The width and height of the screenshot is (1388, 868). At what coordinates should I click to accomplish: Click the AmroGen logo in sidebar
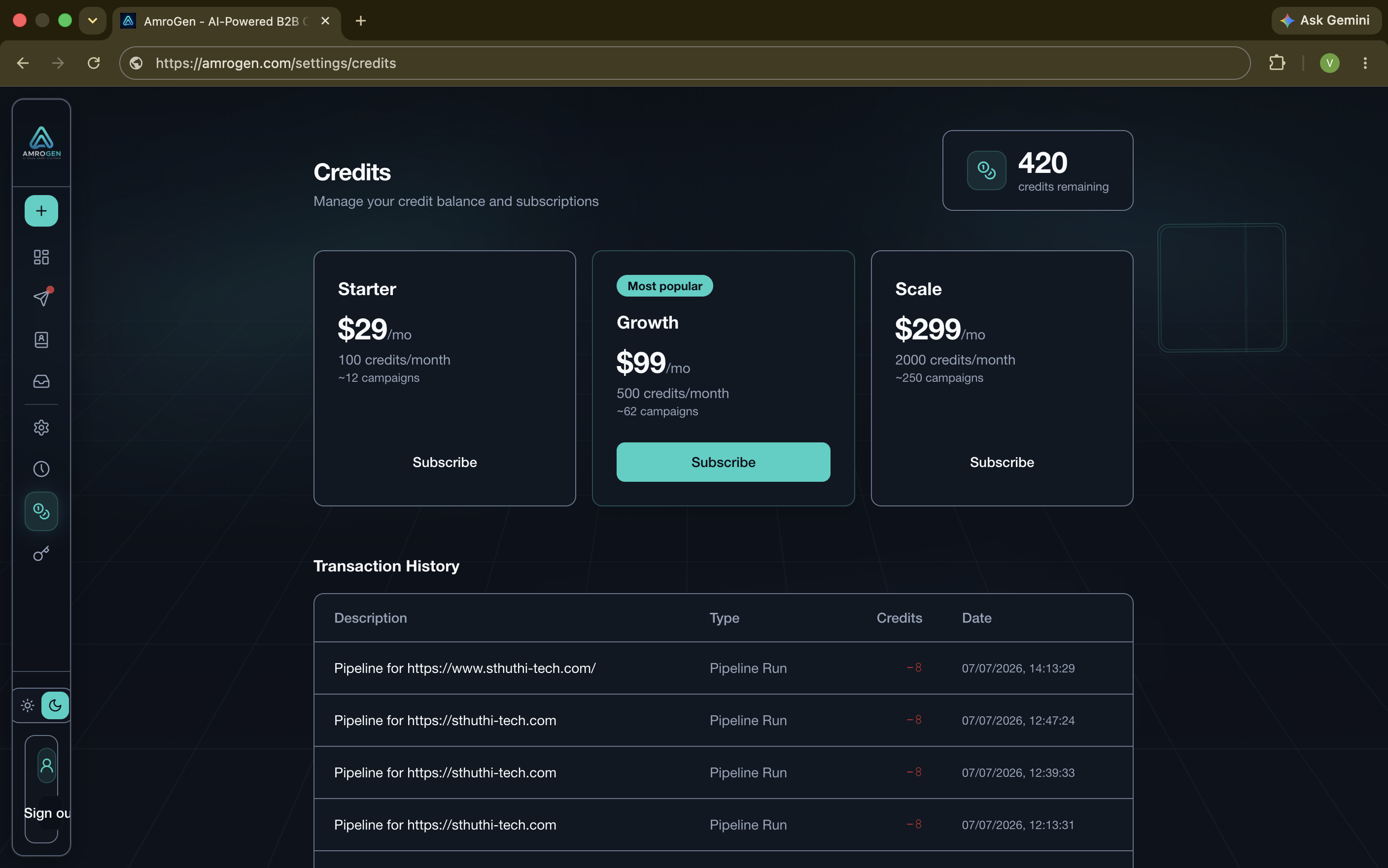point(41,142)
